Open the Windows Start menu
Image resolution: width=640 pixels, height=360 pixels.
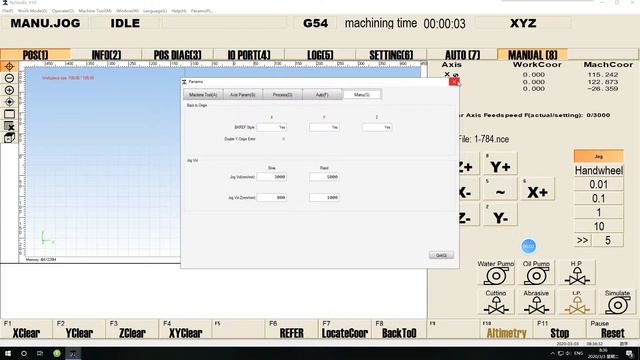8,353
